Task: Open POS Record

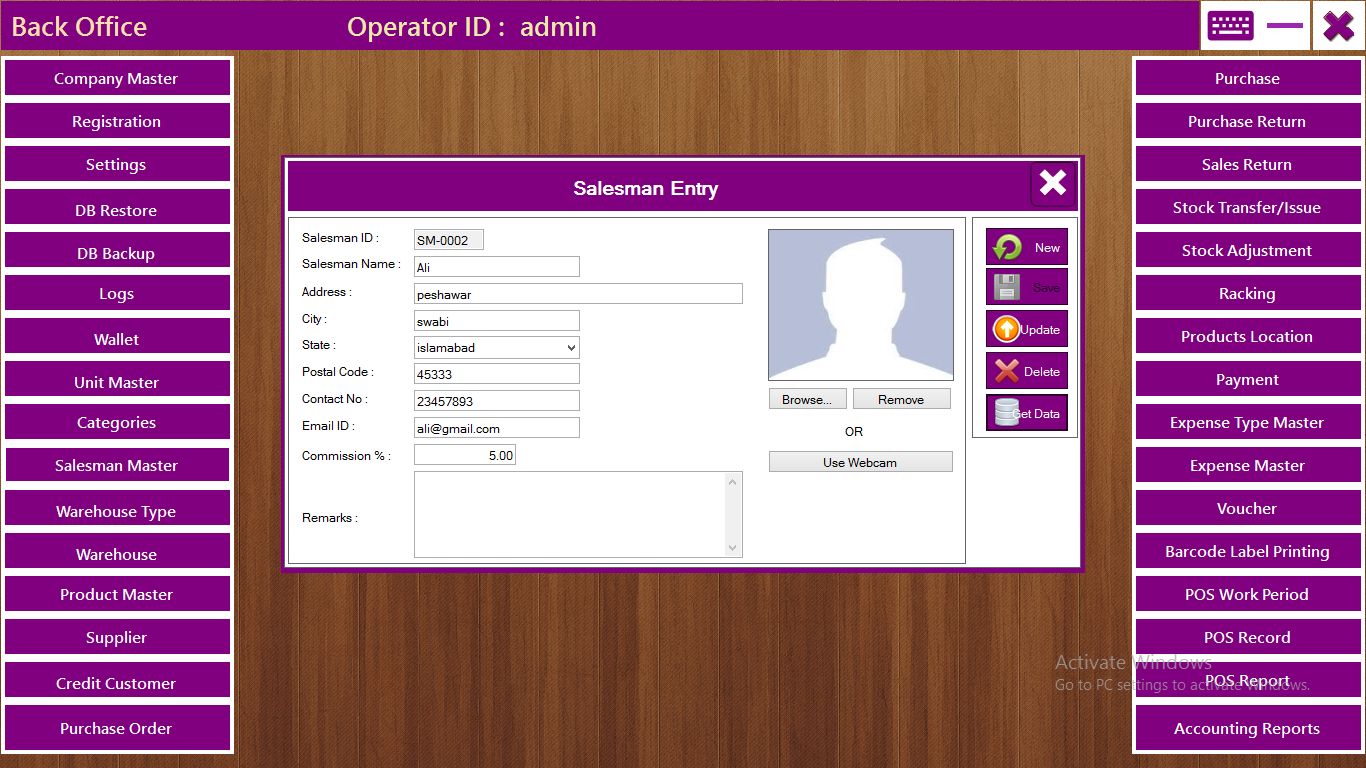Action: [x=1247, y=637]
